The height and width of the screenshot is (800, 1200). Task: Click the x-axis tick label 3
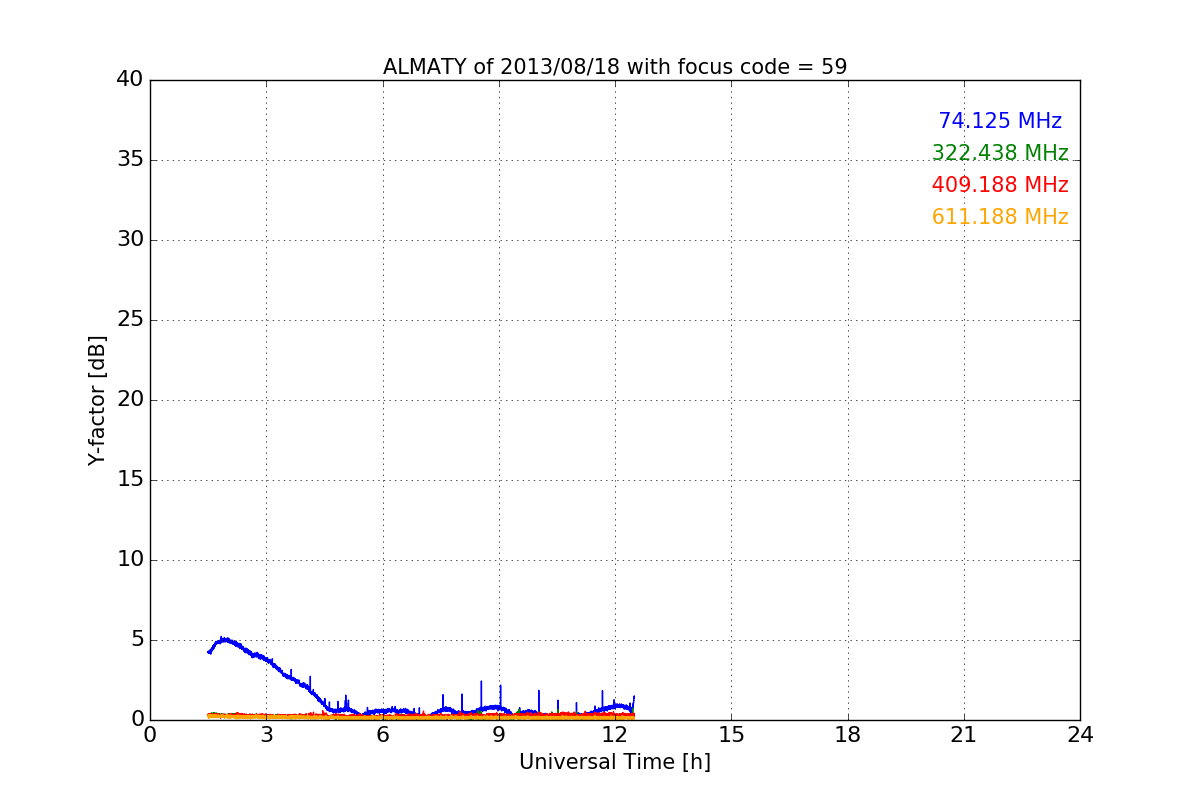coord(266,735)
